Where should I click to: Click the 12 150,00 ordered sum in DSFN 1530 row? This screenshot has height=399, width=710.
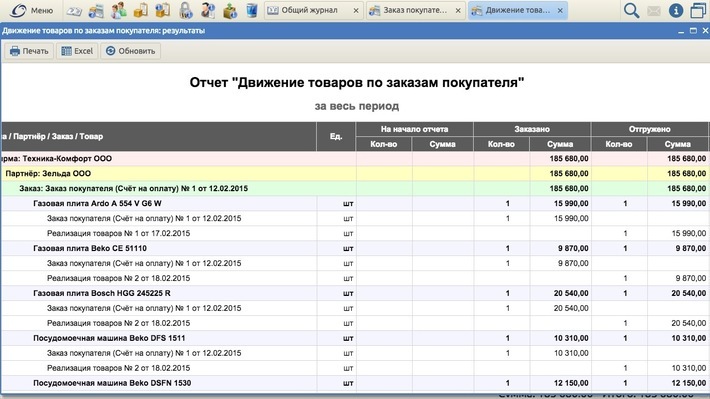click(x=571, y=383)
